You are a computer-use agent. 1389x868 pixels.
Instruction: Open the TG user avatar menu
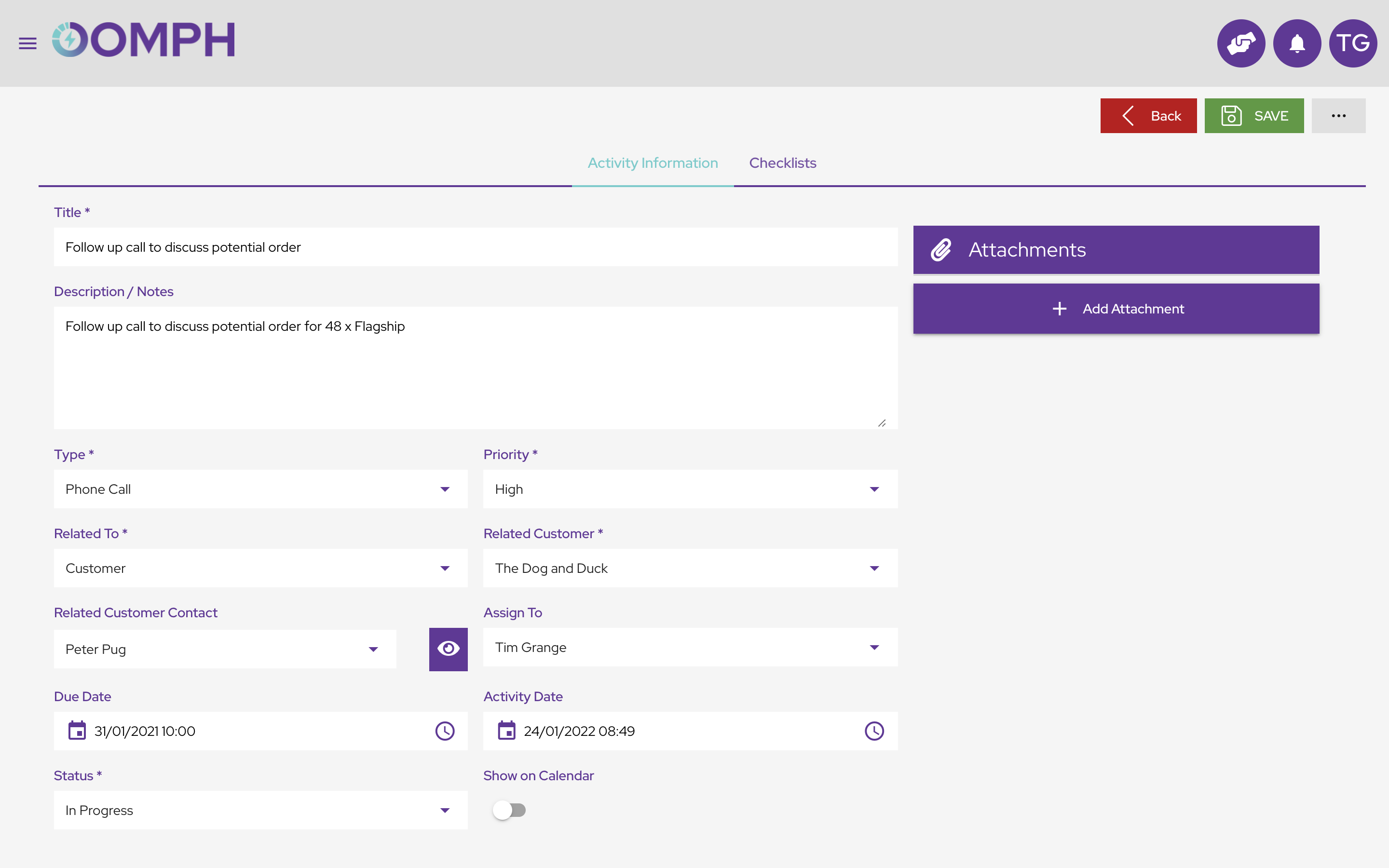point(1352,43)
